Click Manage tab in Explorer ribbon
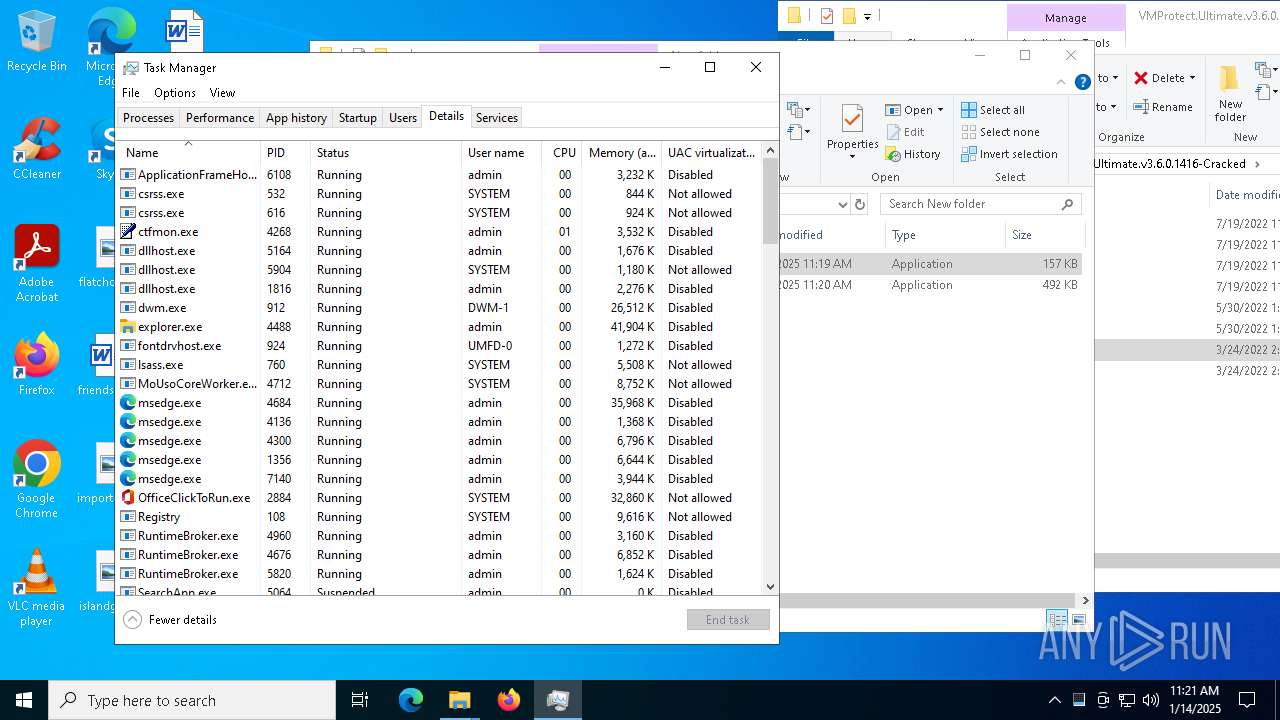Screen dimensions: 1280x720 [x=1065, y=18]
